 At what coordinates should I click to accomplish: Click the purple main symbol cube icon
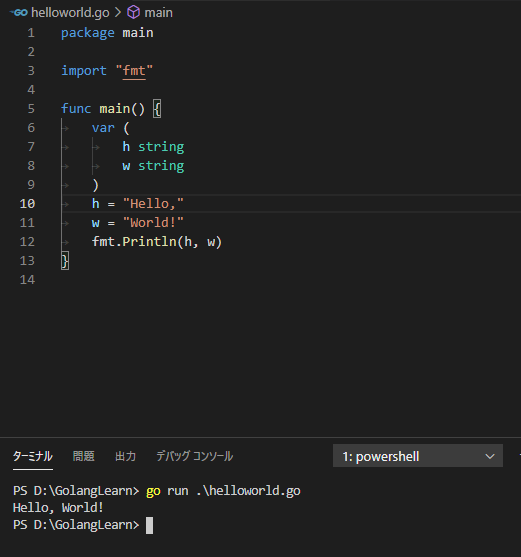(134, 12)
